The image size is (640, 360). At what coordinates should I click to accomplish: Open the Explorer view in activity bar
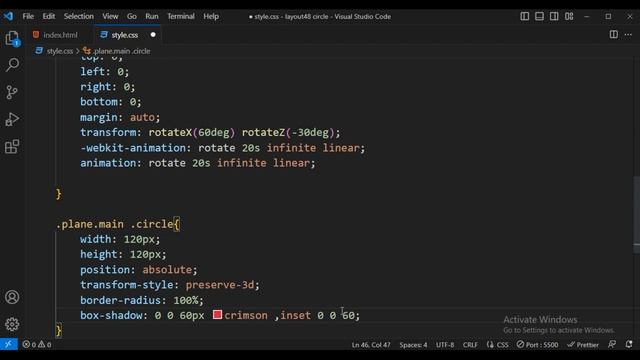pos(12,39)
